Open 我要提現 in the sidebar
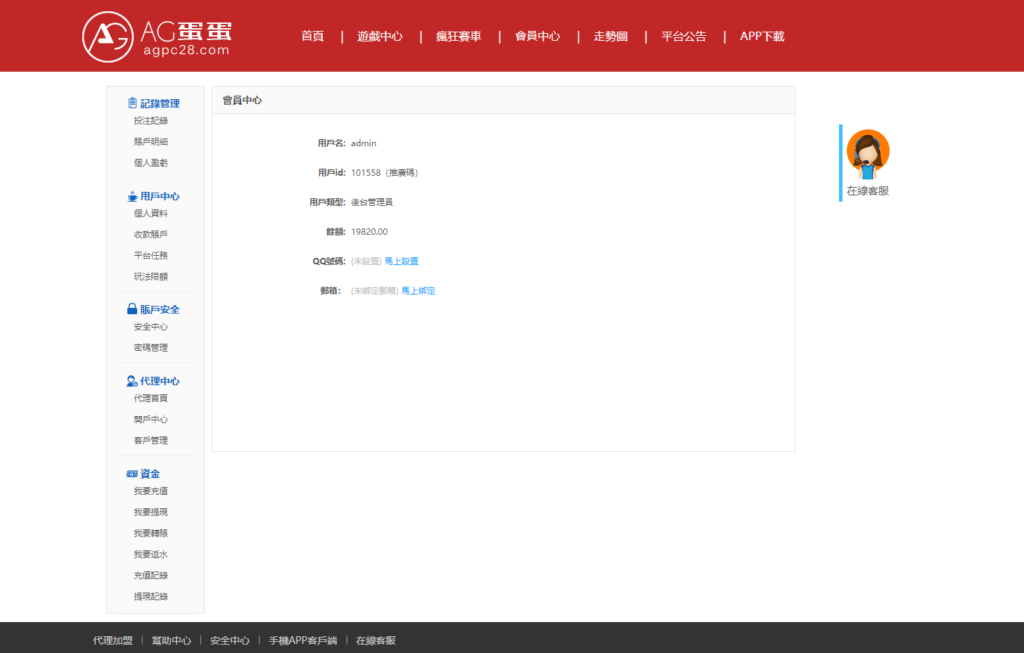1024x653 pixels. tap(151, 512)
